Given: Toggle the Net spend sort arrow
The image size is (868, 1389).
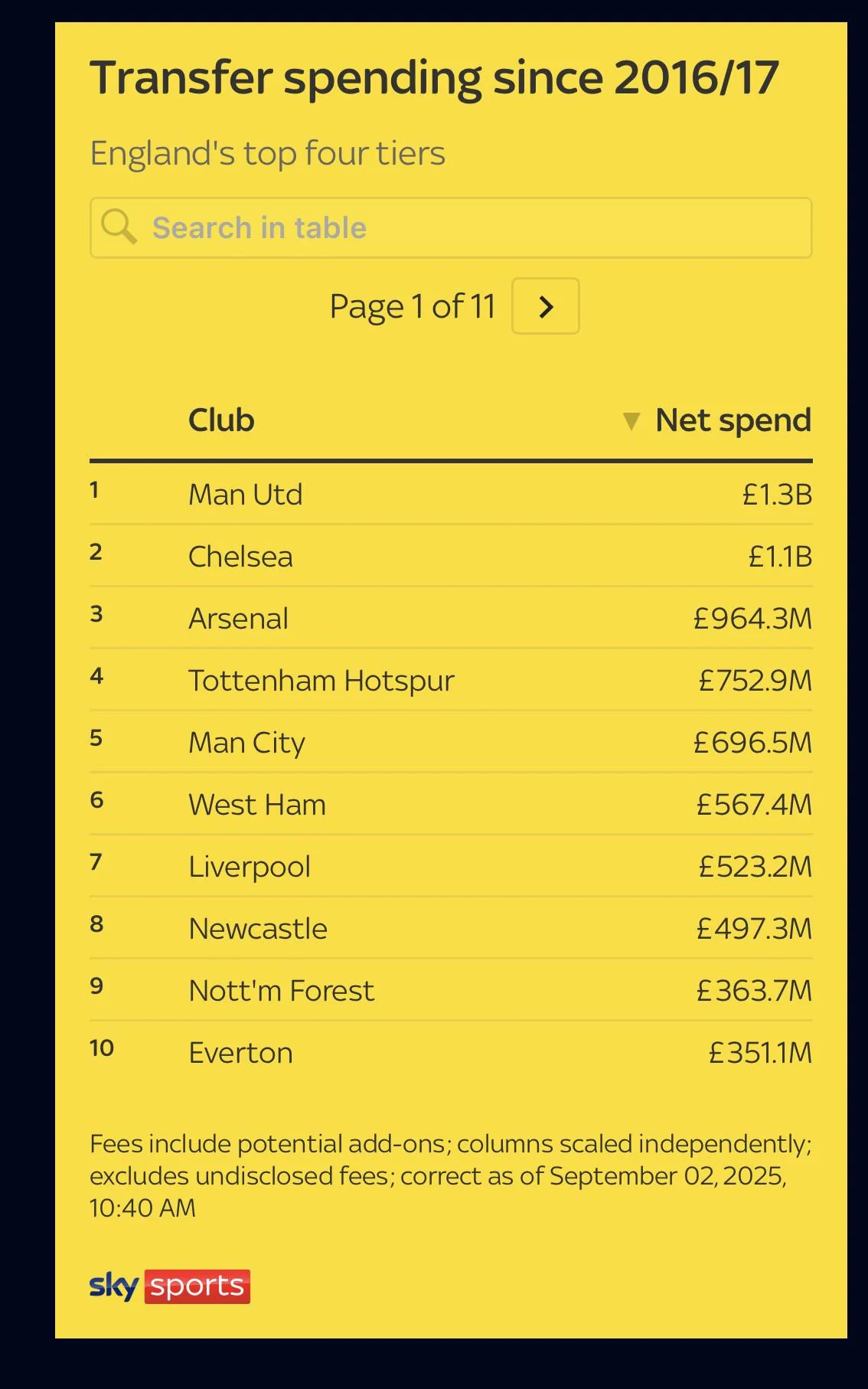Looking at the screenshot, I should [x=631, y=421].
